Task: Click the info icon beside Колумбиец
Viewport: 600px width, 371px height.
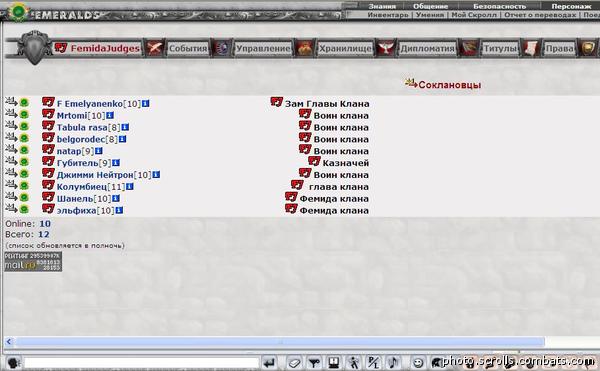Action: point(130,187)
